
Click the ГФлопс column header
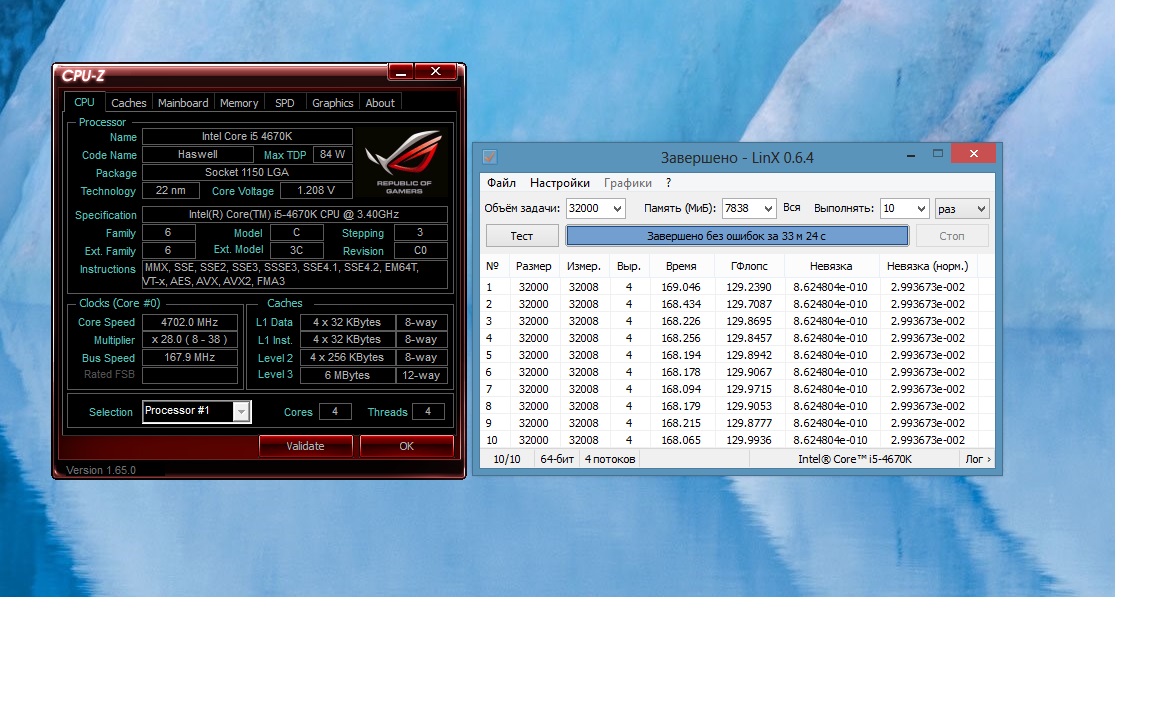[x=749, y=266]
